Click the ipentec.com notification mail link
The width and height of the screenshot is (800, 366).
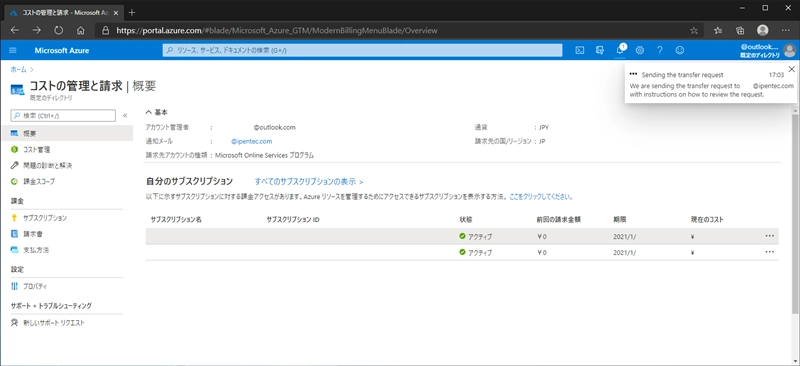click(x=251, y=141)
